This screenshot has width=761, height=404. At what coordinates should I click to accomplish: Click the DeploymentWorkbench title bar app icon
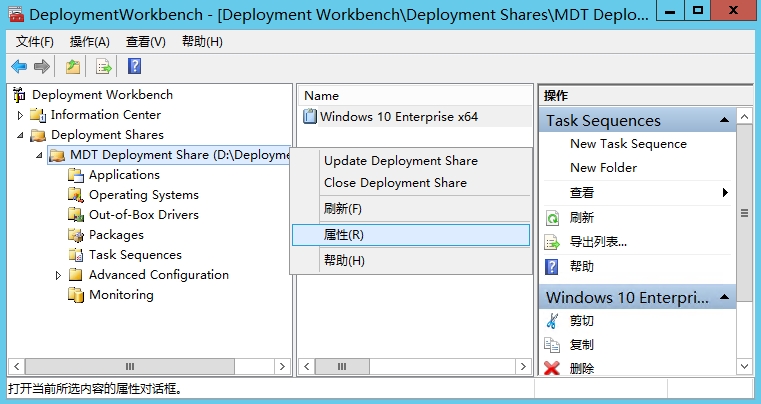pyautogui.click(x=16, y=14)
